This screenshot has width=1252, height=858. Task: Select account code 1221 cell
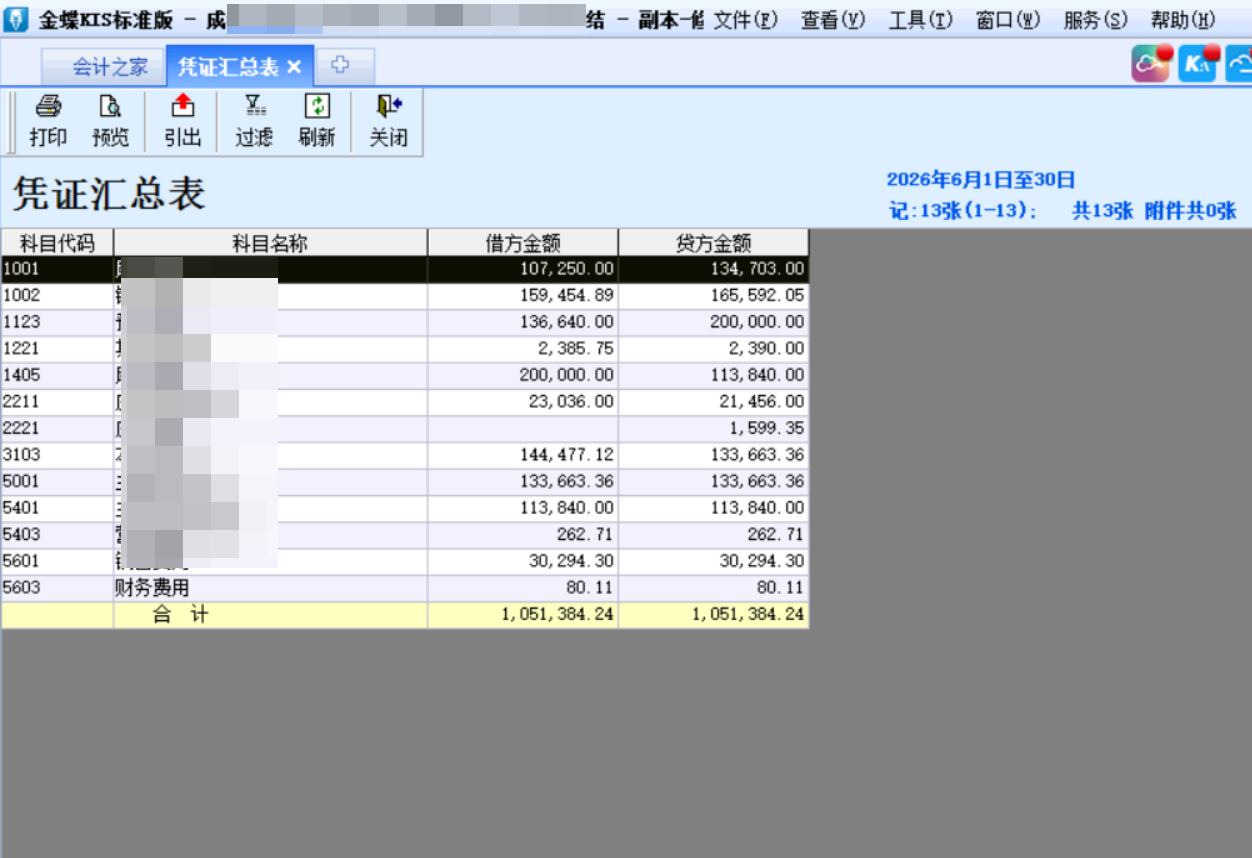pos(57,349)
